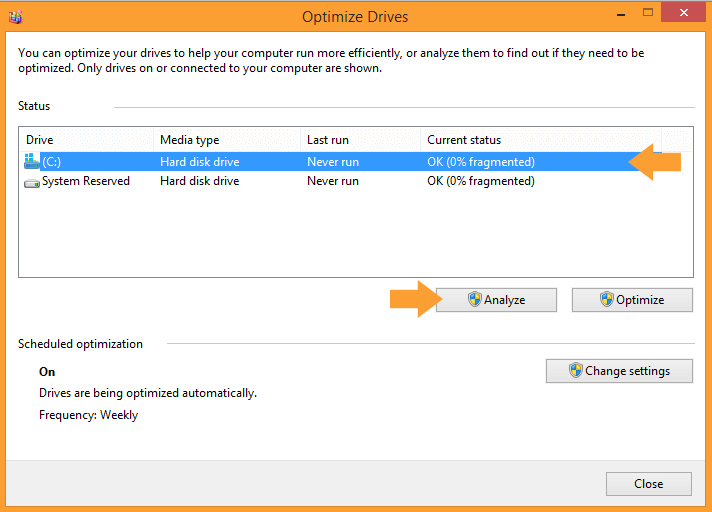
Task: Click the shield icon on Analyze button
Action: (475, 300)
